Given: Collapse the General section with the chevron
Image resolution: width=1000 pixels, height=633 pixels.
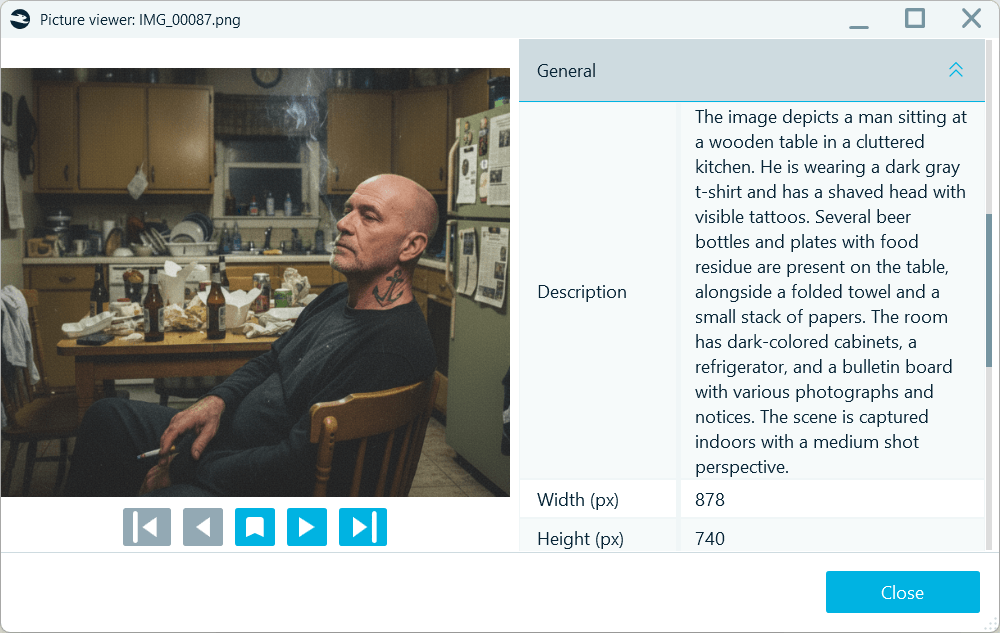Looking at the screenshot, I should coord(956,70).
